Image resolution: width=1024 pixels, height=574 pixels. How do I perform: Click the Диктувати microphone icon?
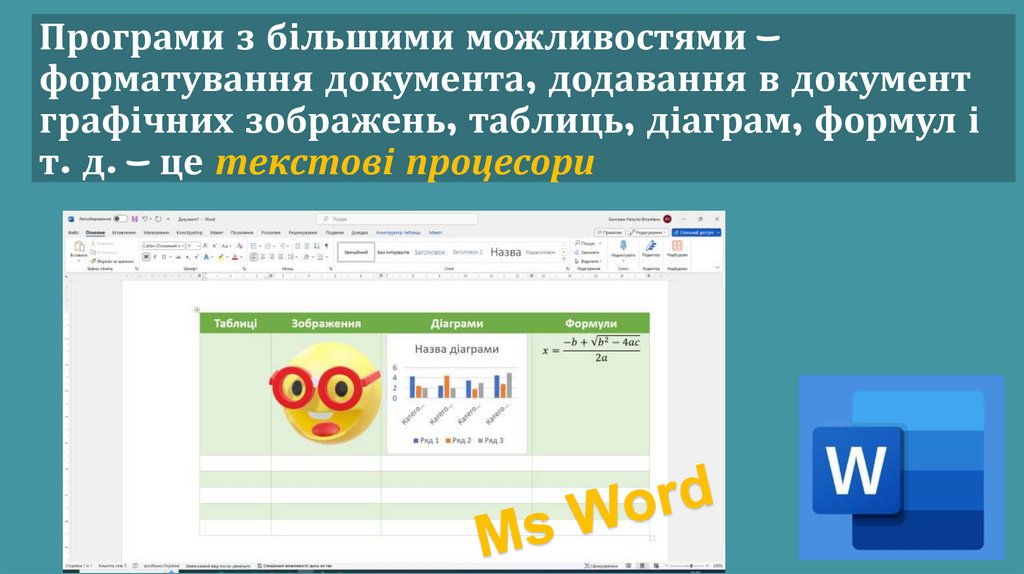[623, 246]
